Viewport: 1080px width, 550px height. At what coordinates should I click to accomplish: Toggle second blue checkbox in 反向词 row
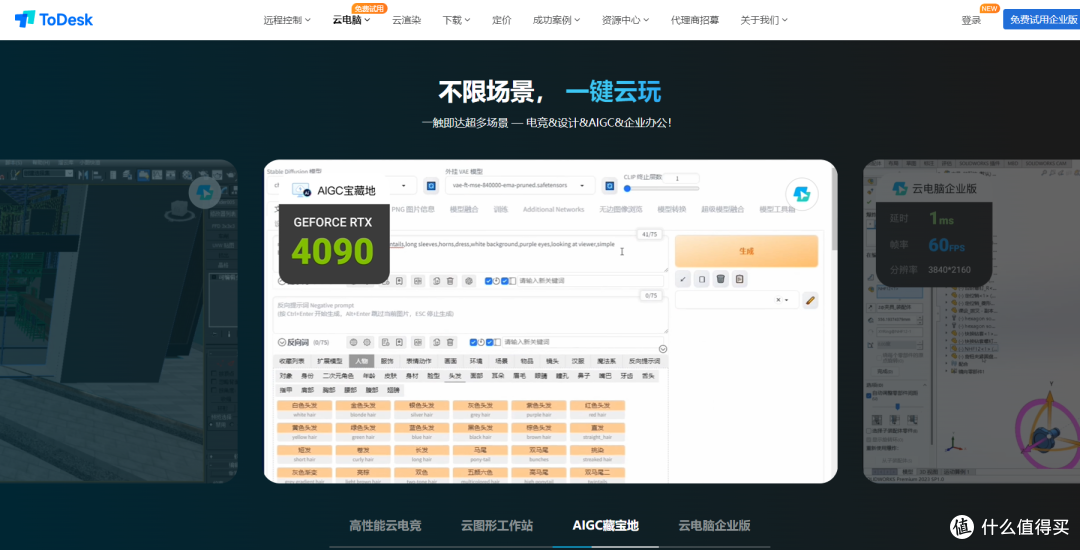489,342
